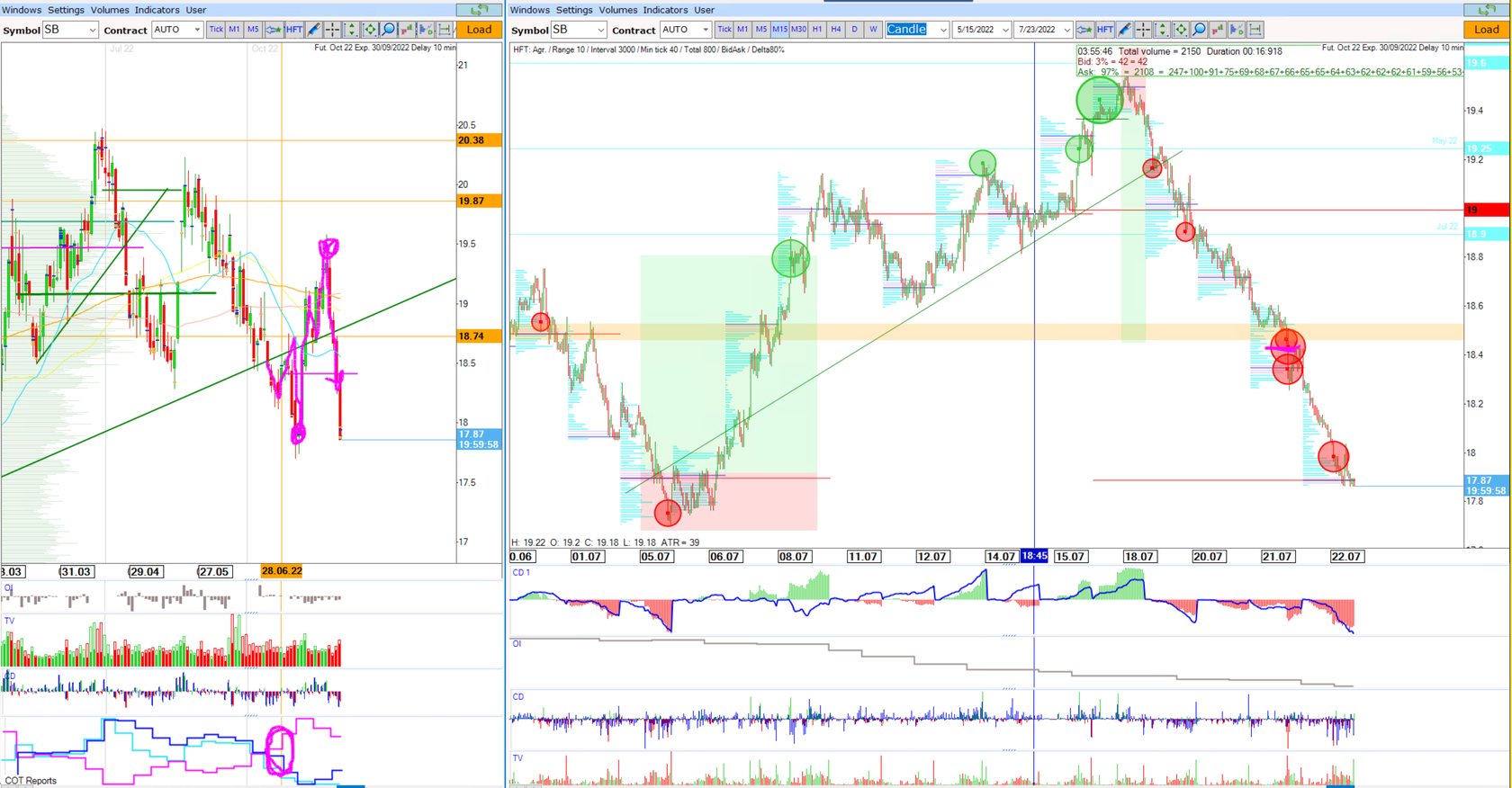1512x788 pixels.
Task: Switch left chart to Tick timeframe
Action: click(x=216, y=30)
